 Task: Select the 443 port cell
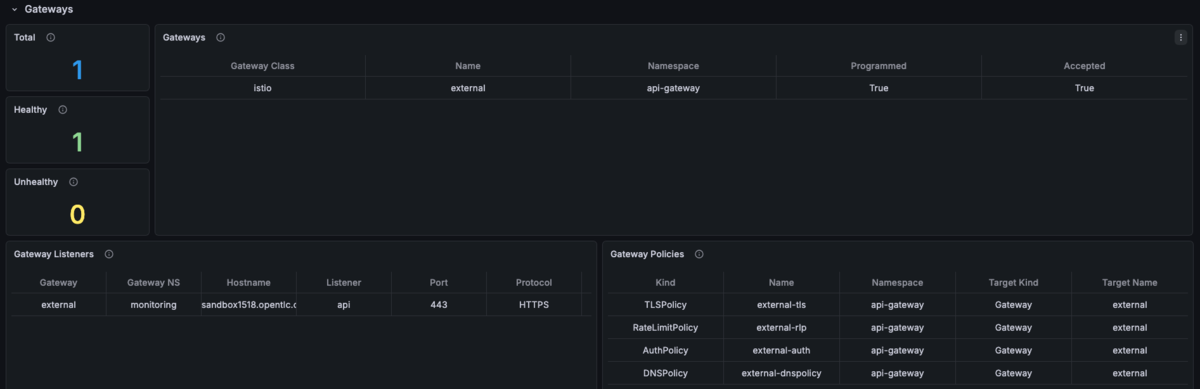pos(439,305)
